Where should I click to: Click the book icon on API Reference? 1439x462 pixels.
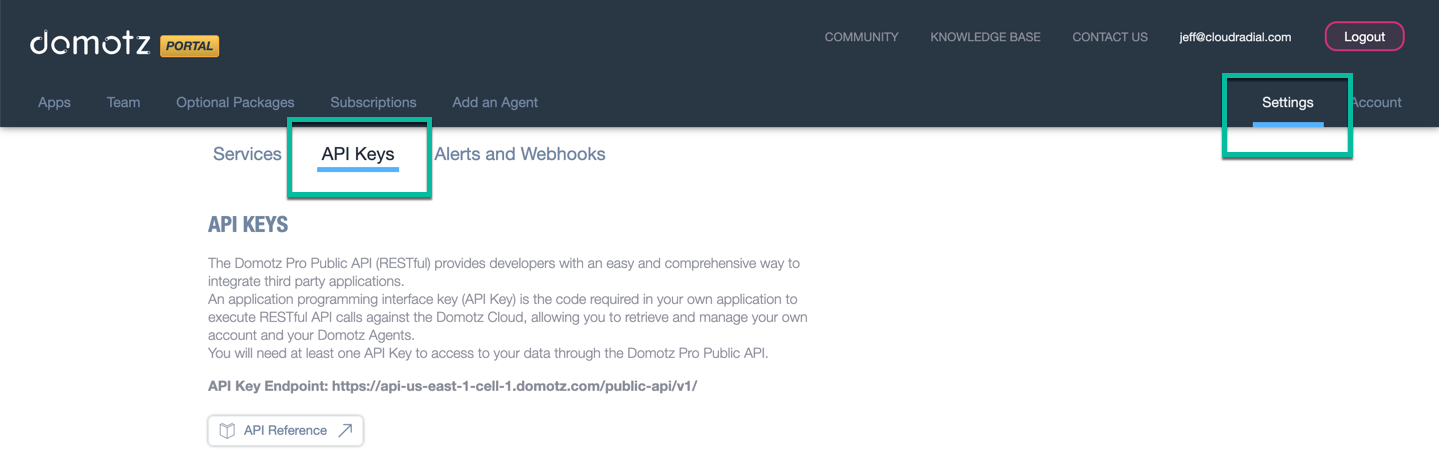[x=227, y=431]
